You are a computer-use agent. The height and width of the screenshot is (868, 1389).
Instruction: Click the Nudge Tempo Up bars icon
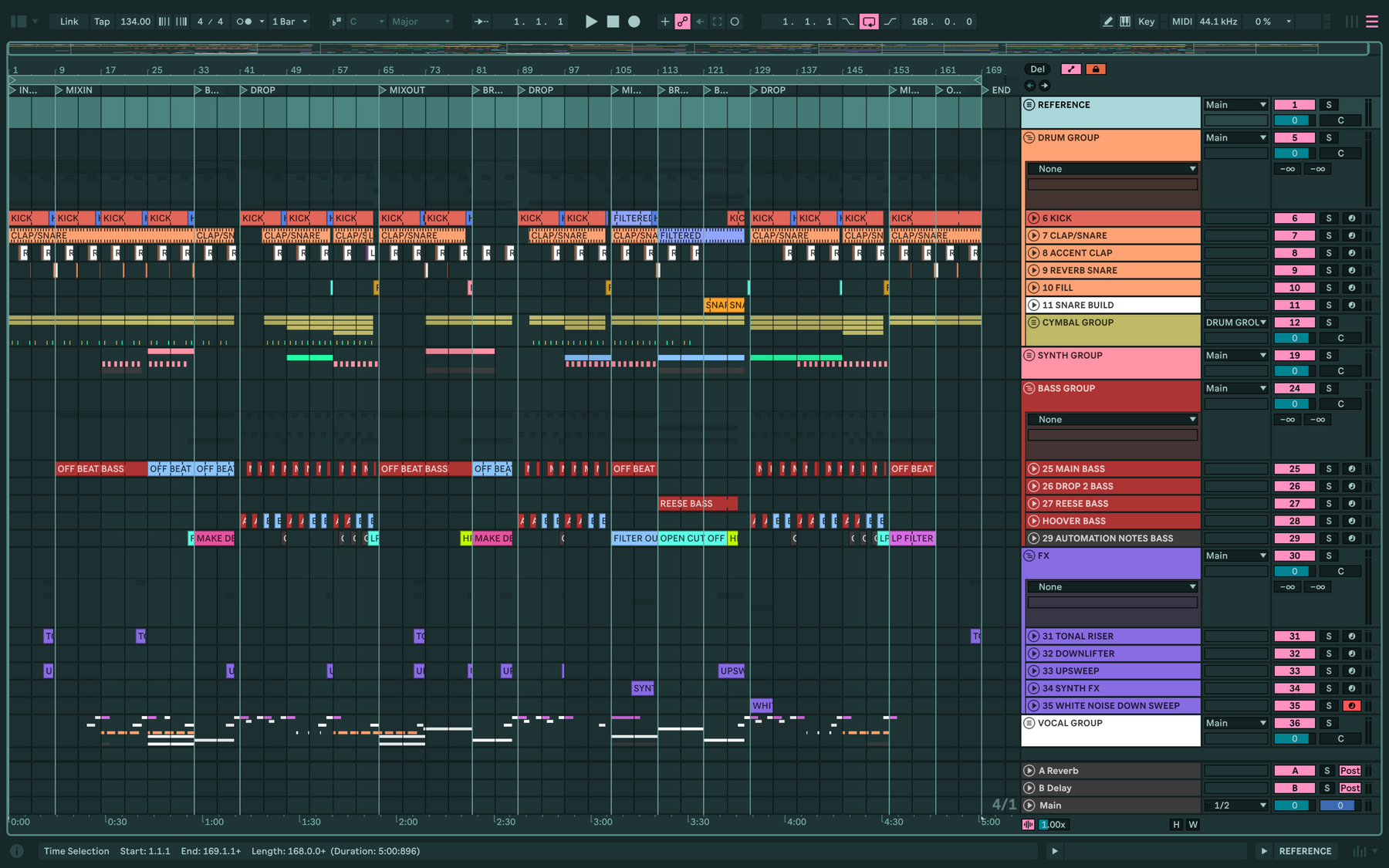pos(181,22)
